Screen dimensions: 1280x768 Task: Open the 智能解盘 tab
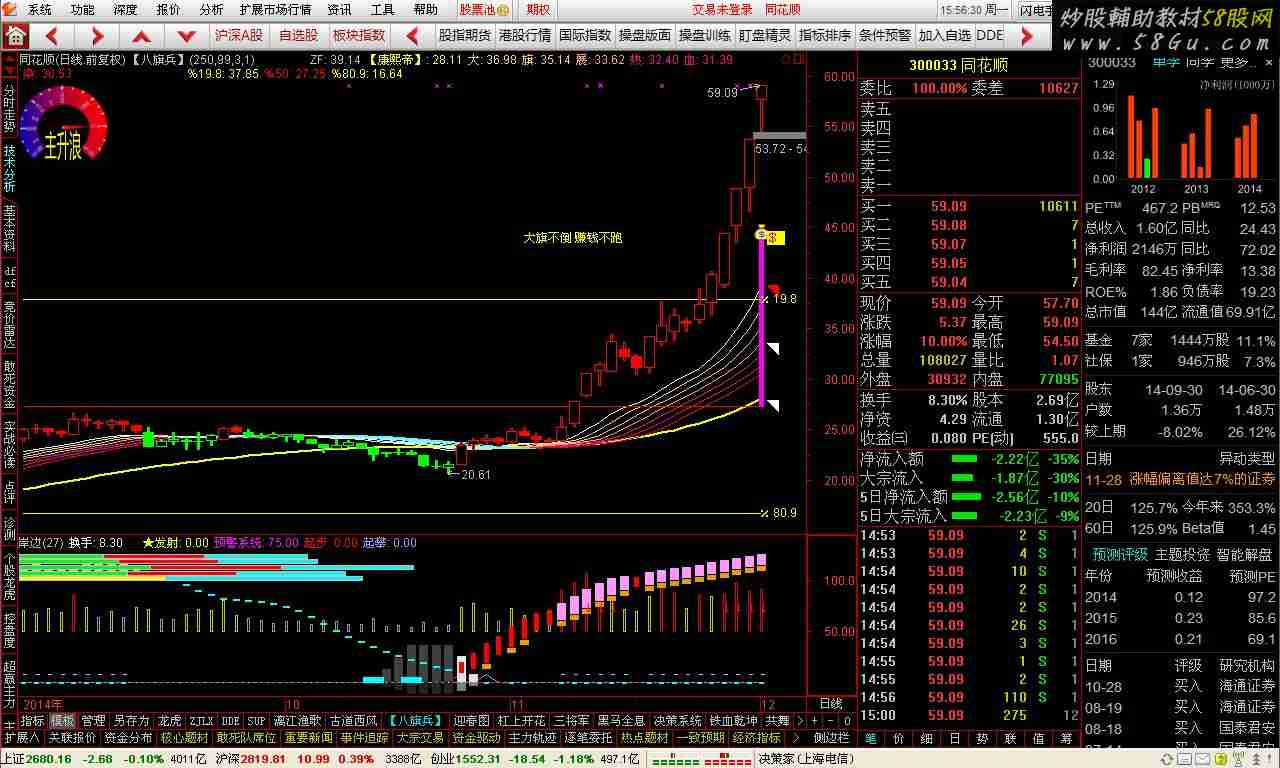[1244, 554]
